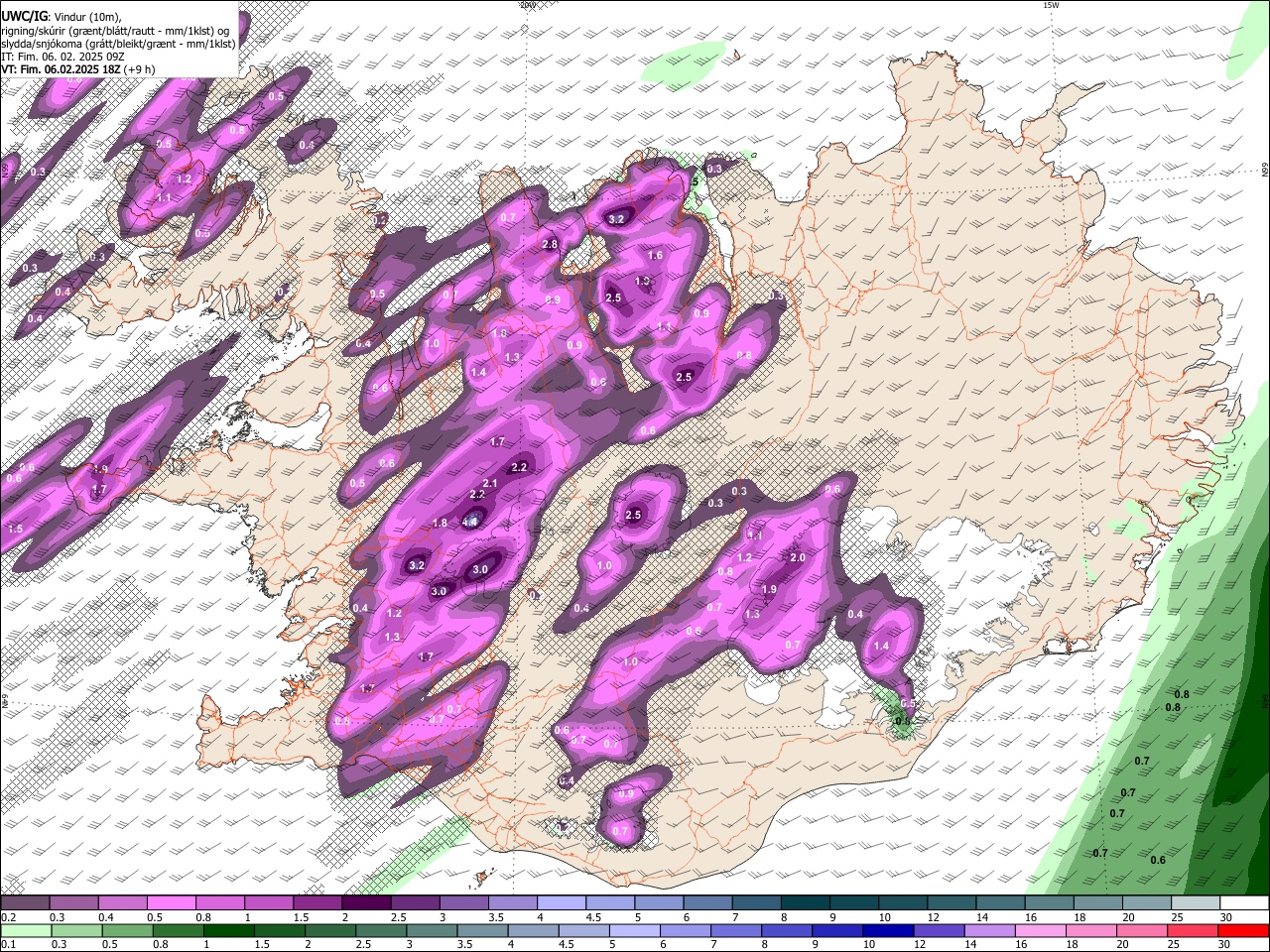Select the 'IT: Fim. 06. 02. 2025 09Z' line
Screen dimensions: 1270x952
pyautogui.click(x=63, y=57)
